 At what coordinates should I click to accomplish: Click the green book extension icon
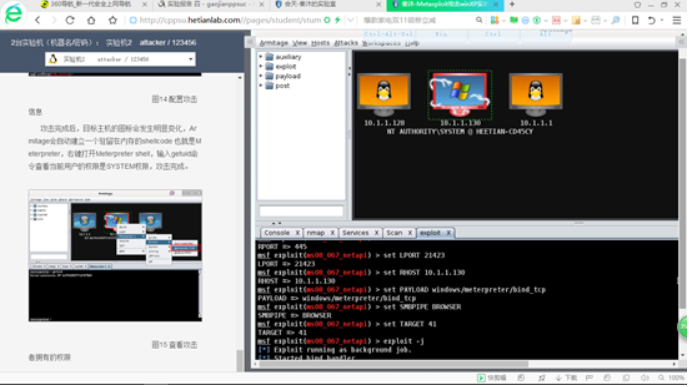pyautogui.click(x=514, y=20)
